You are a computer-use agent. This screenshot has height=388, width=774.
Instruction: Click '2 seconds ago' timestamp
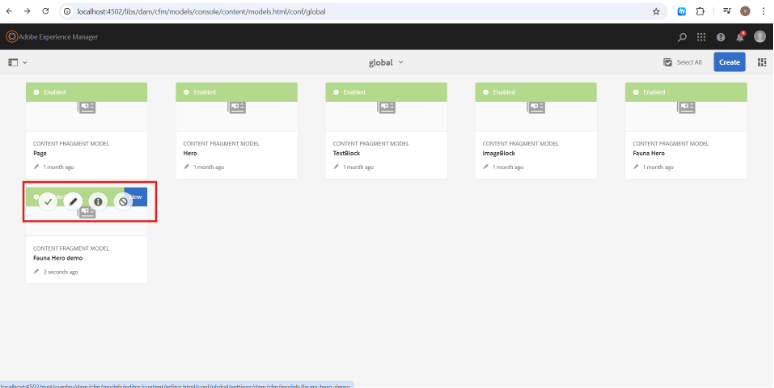click(x=61, y=272)
